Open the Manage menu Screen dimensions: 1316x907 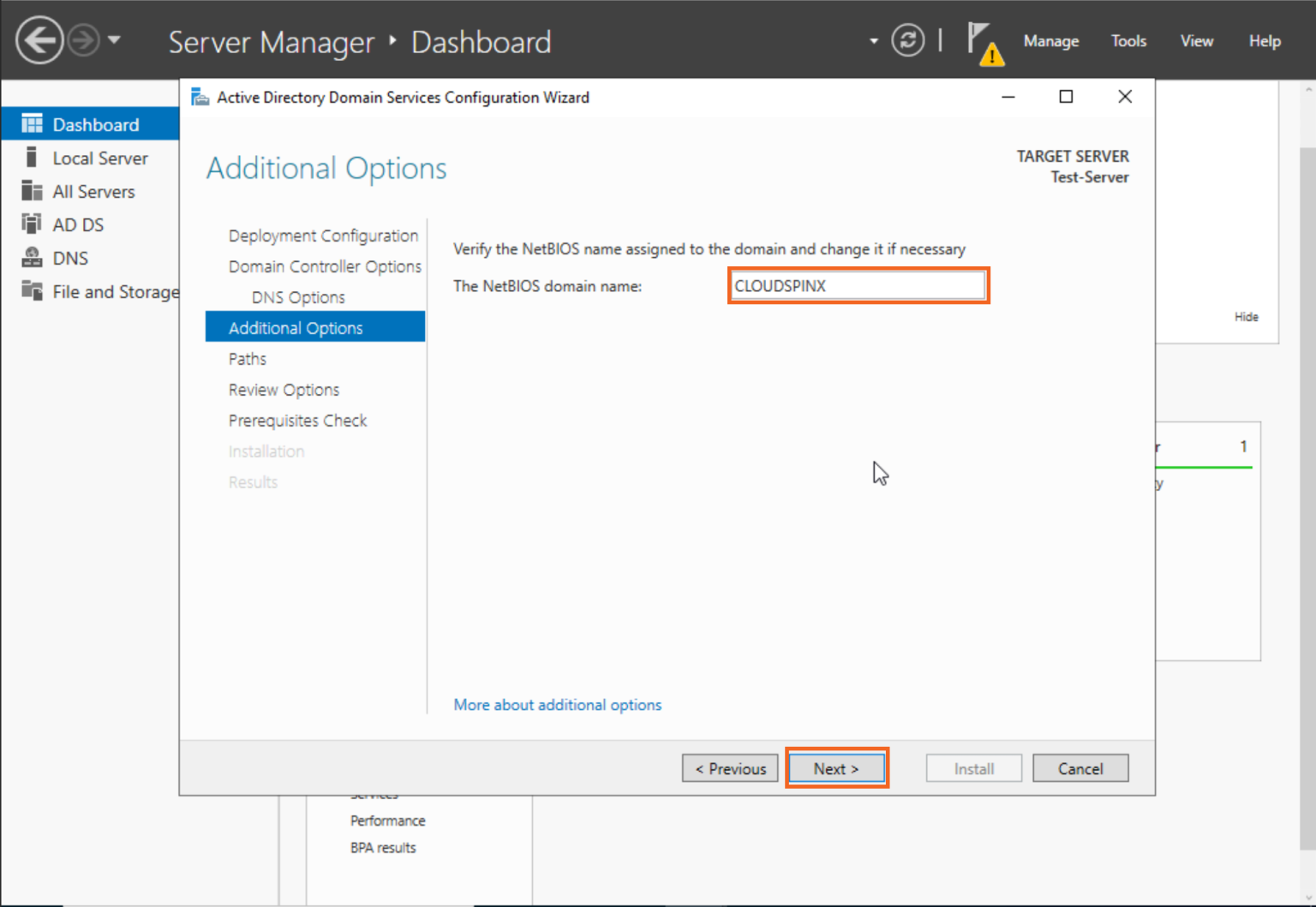tap(1050, 40)
